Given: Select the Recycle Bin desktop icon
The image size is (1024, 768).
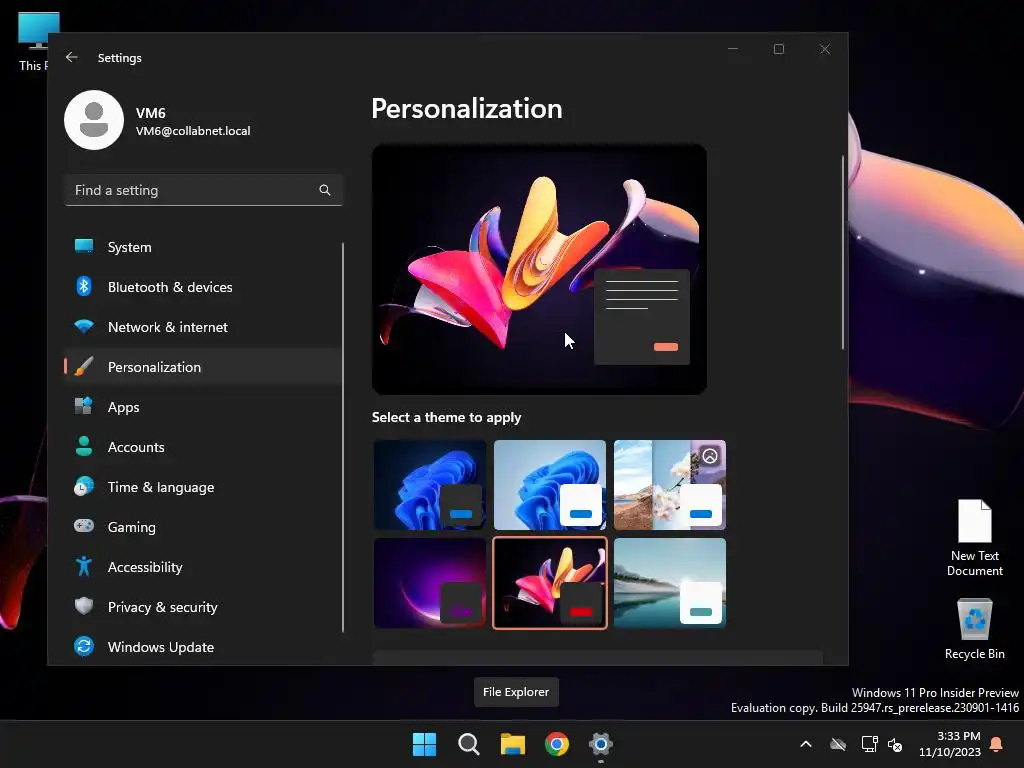Looking at the screenshot, I should click(x=974, y=629).
